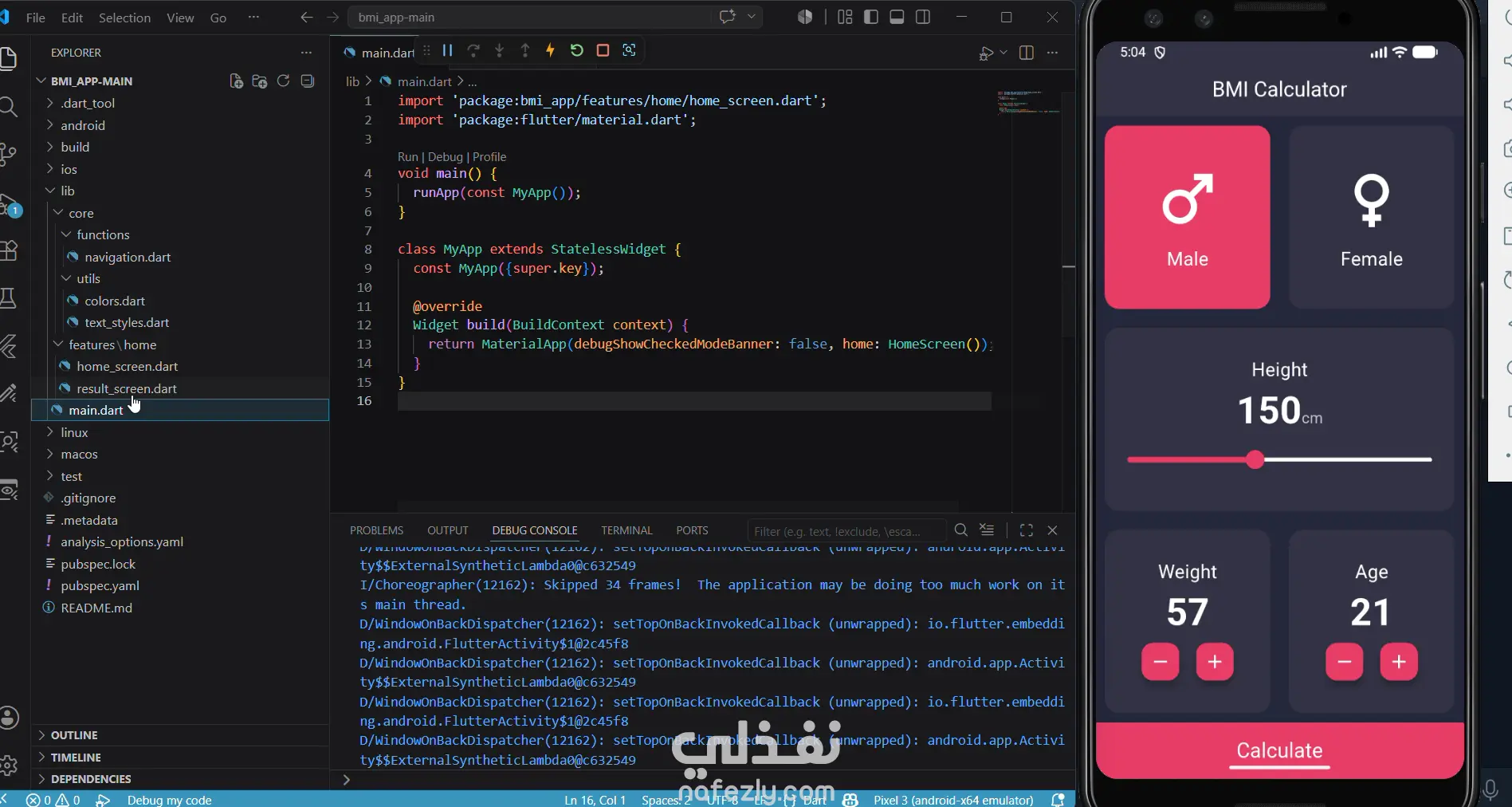Open Customize Layout icon in title bar
This screenshot has height=807, width=1512.
845,17
